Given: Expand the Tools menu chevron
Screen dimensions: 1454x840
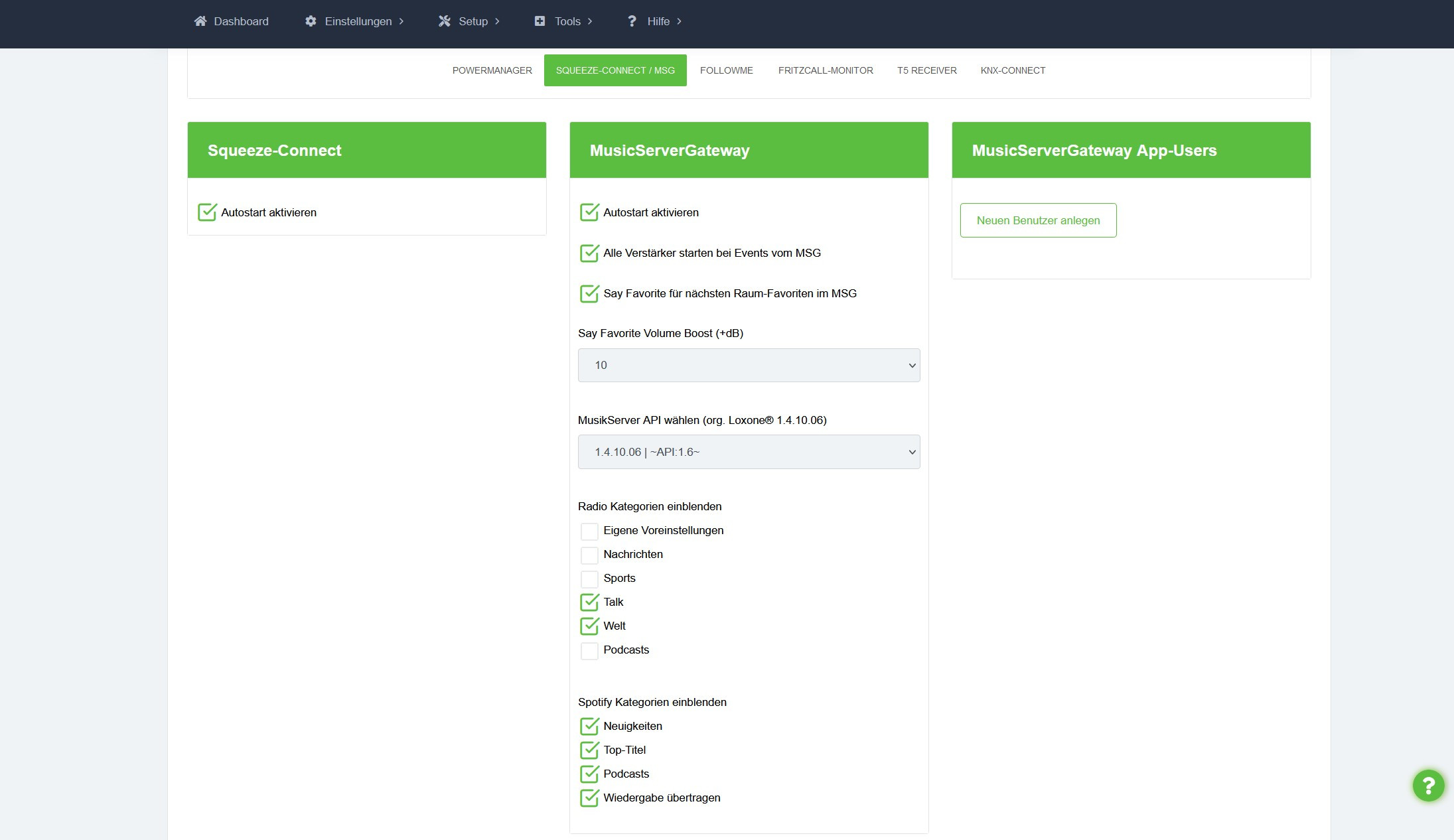Looking at the screenshot, I should [x=590, y=21].
